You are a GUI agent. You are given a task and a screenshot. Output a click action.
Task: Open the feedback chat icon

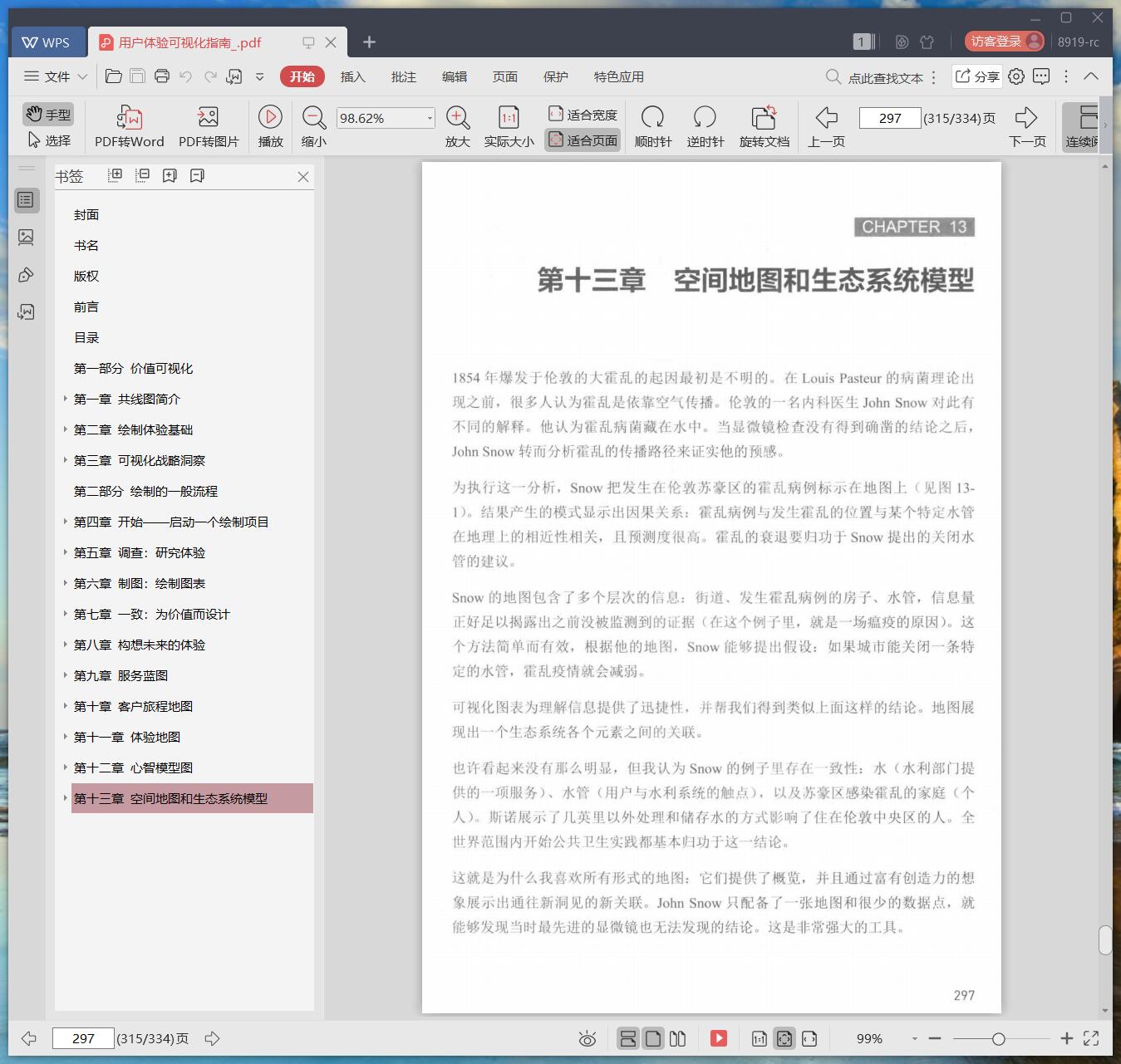click(x=1041, y=76)
